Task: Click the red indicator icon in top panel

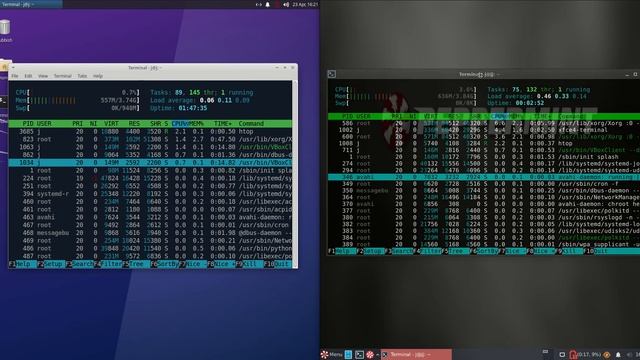Action: [277, 4]
